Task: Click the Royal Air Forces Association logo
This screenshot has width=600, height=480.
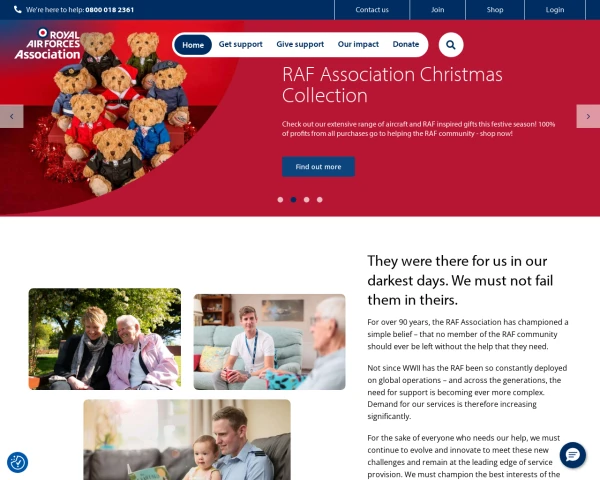Action: (48, 44)
